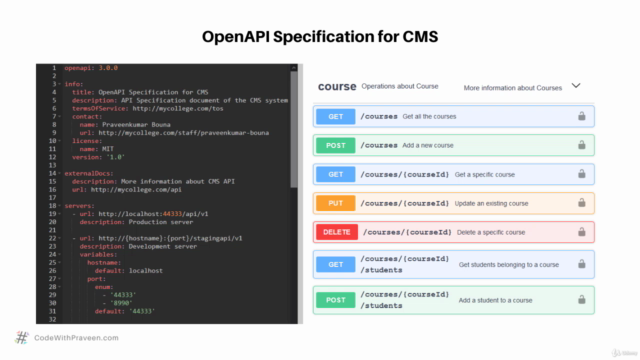The width and height of the screenshot is (640, 360).
Task: Click the default: localhost line
Action: click(x=129, y=271)
